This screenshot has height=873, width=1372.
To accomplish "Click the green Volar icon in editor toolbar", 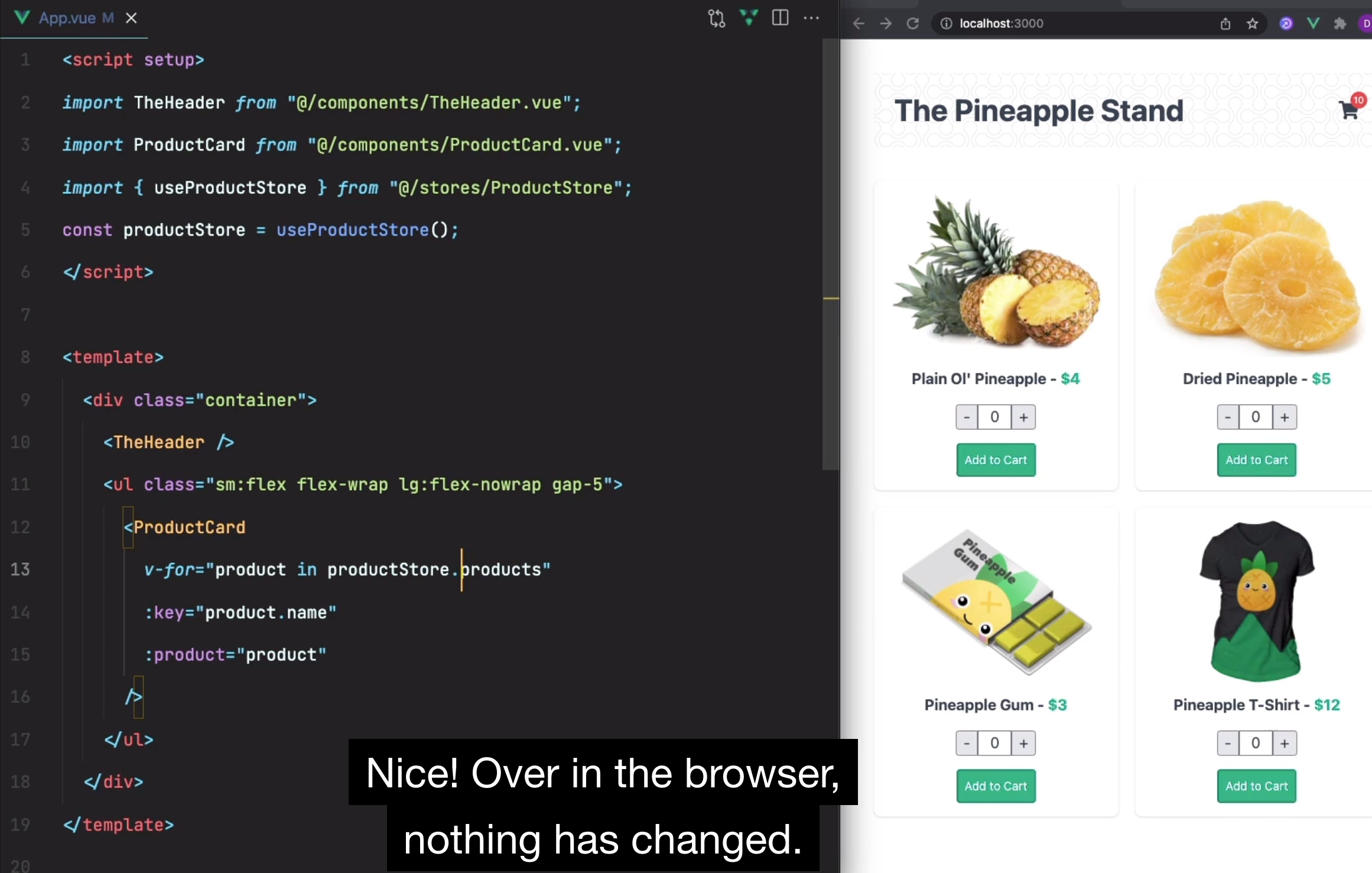I will (x=749, y=18).
